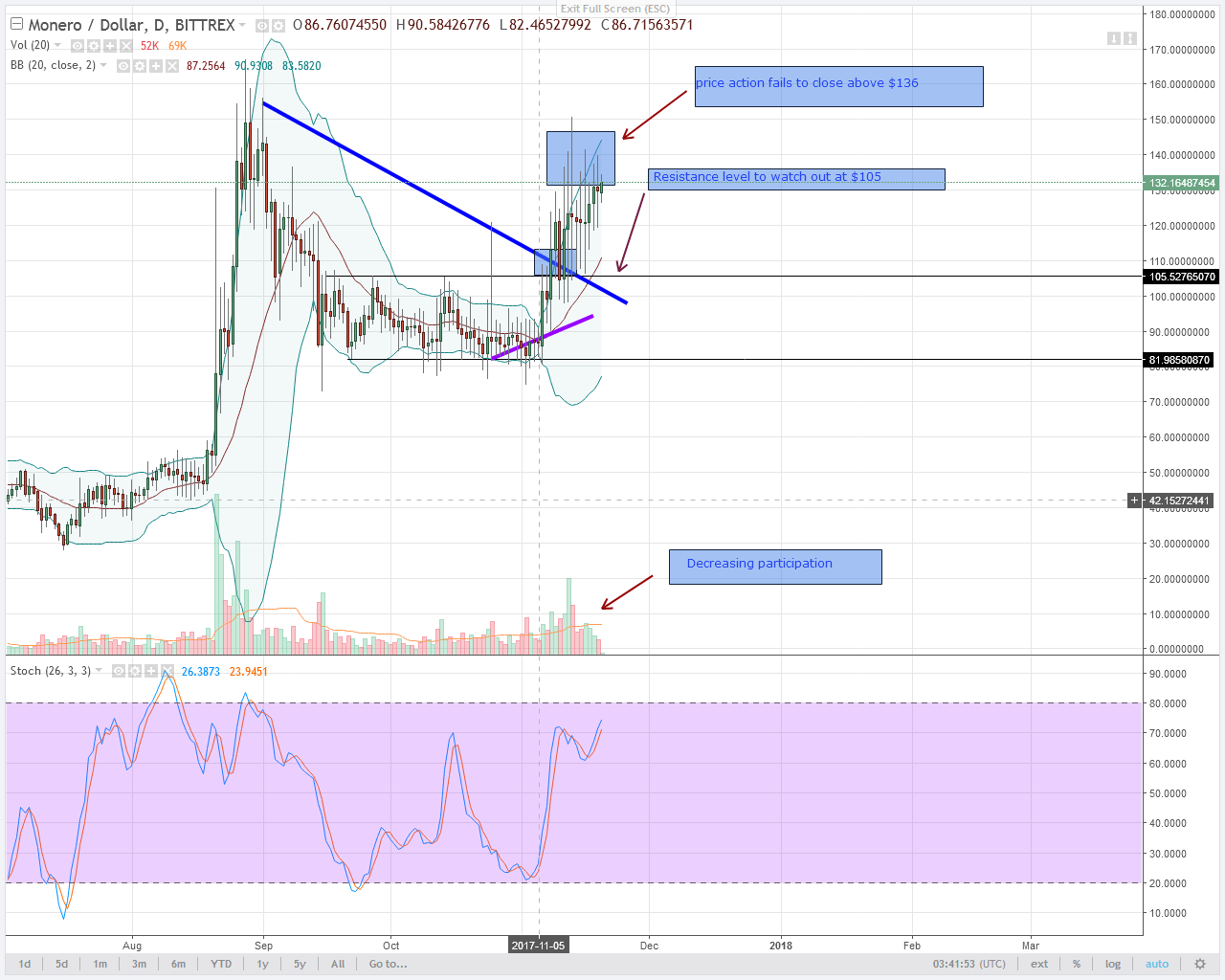Remove the Stoch indicator with X icon
Viewport: 1225px width, 980px height.
(x=167, y=671)
